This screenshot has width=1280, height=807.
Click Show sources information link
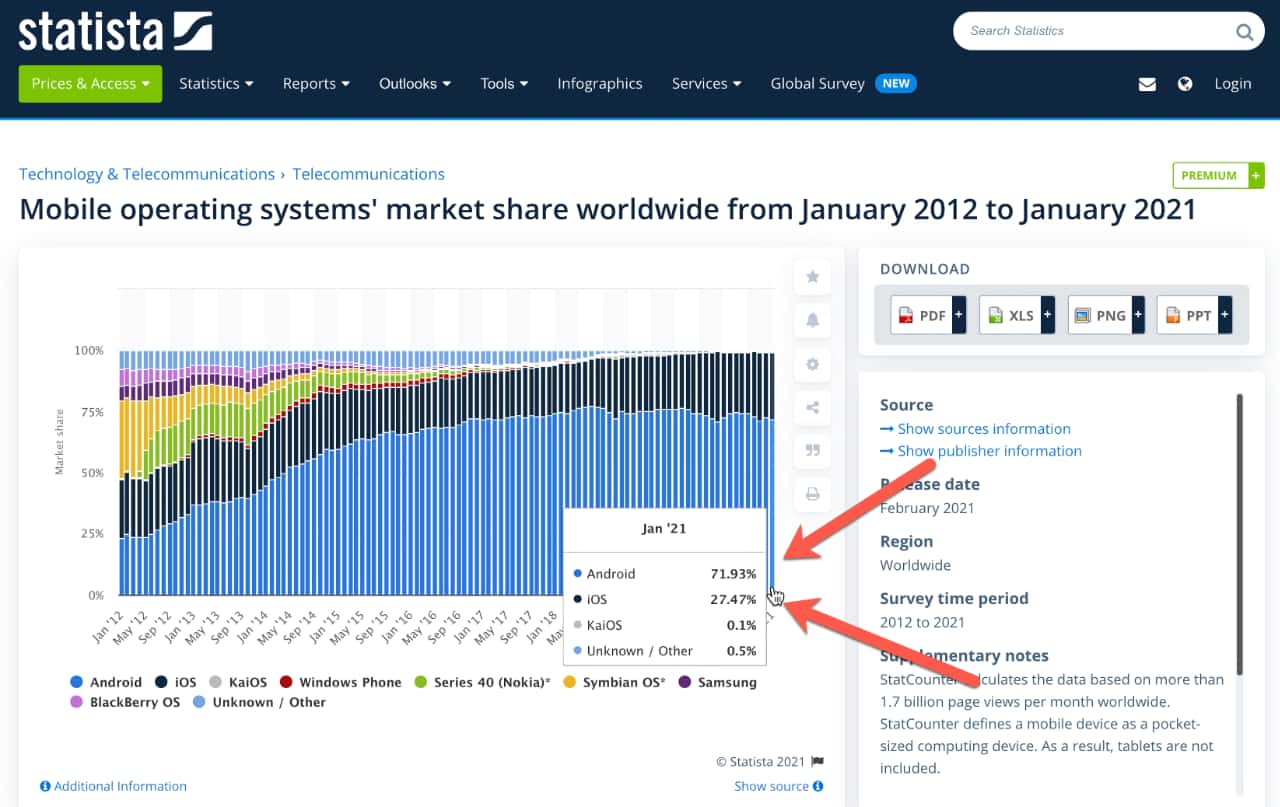[983, 429]
